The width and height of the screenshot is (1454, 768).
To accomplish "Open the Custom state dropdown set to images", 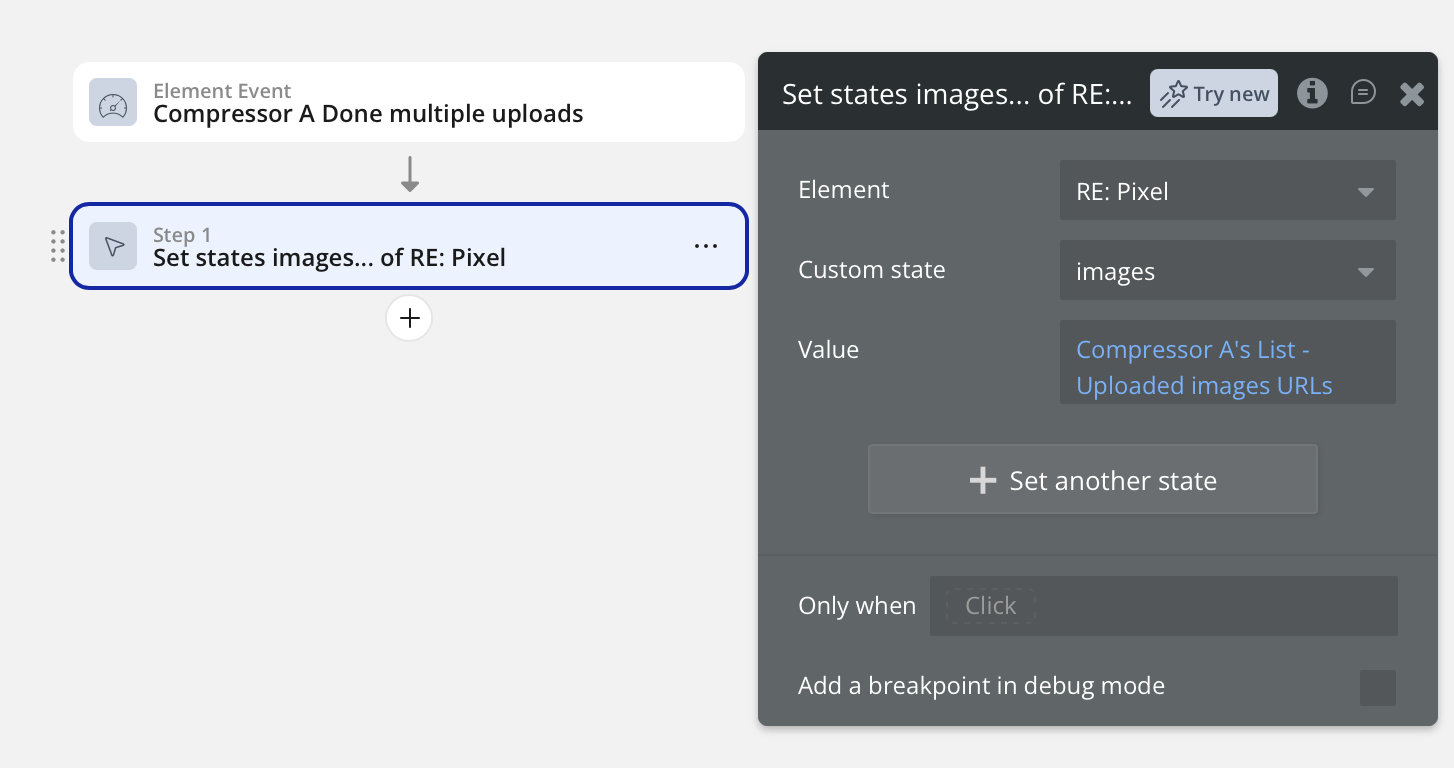I will [x=1227, y=271].
